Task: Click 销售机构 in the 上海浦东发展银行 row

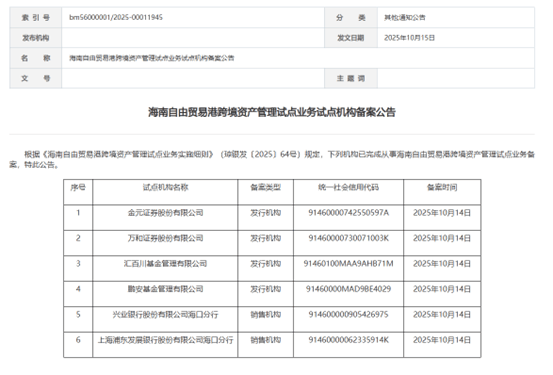Action: [266, 340]
